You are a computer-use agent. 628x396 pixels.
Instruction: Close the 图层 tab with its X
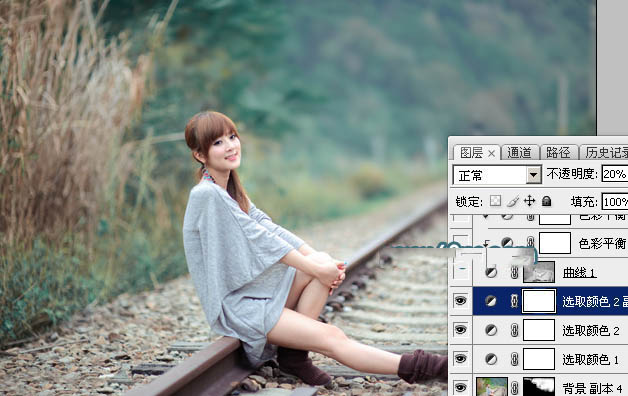tap(491, 153)
